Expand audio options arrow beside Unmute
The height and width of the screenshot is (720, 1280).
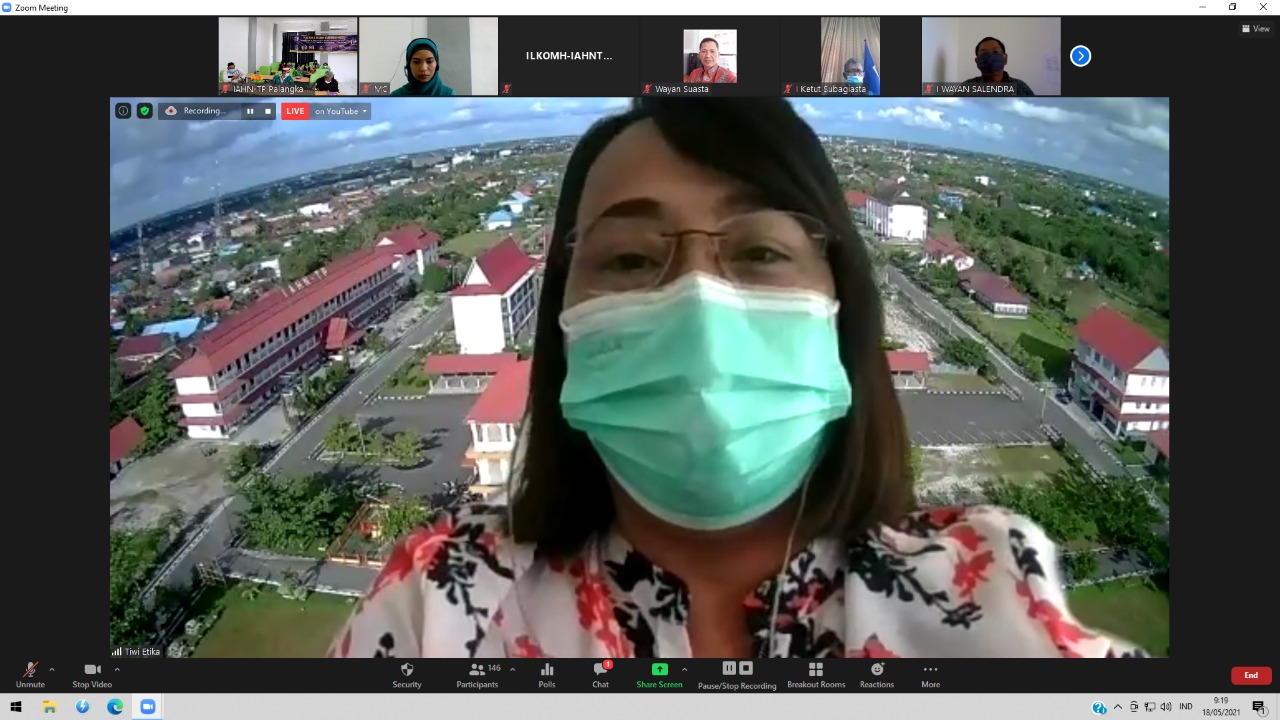(x=52, y=669)
